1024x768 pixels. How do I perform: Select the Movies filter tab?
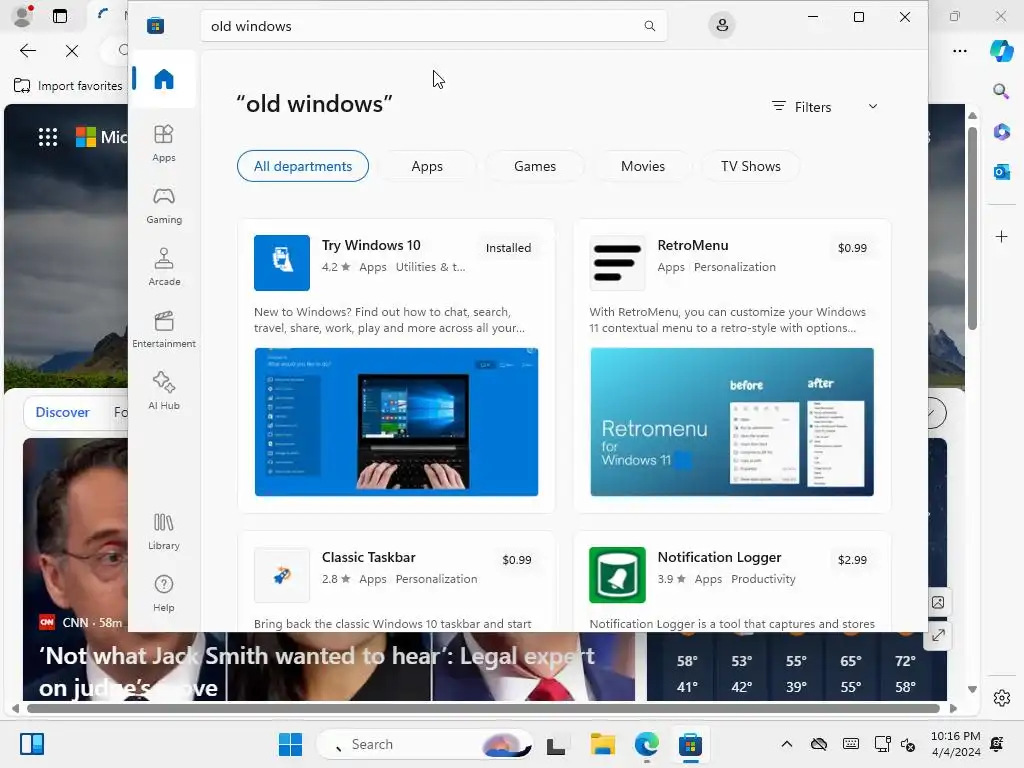(643, 167)
